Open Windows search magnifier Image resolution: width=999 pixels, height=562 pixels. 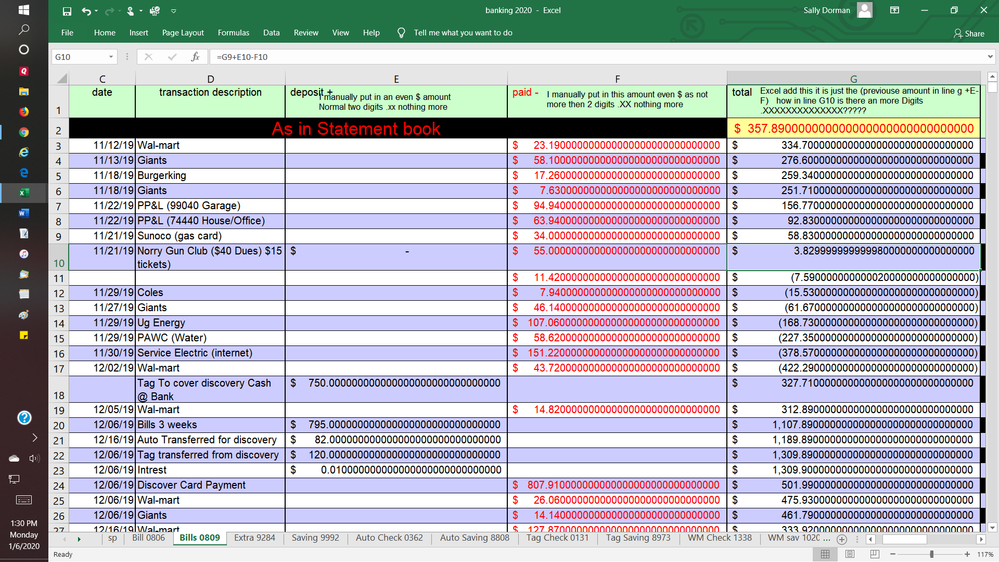pos(24,29)
